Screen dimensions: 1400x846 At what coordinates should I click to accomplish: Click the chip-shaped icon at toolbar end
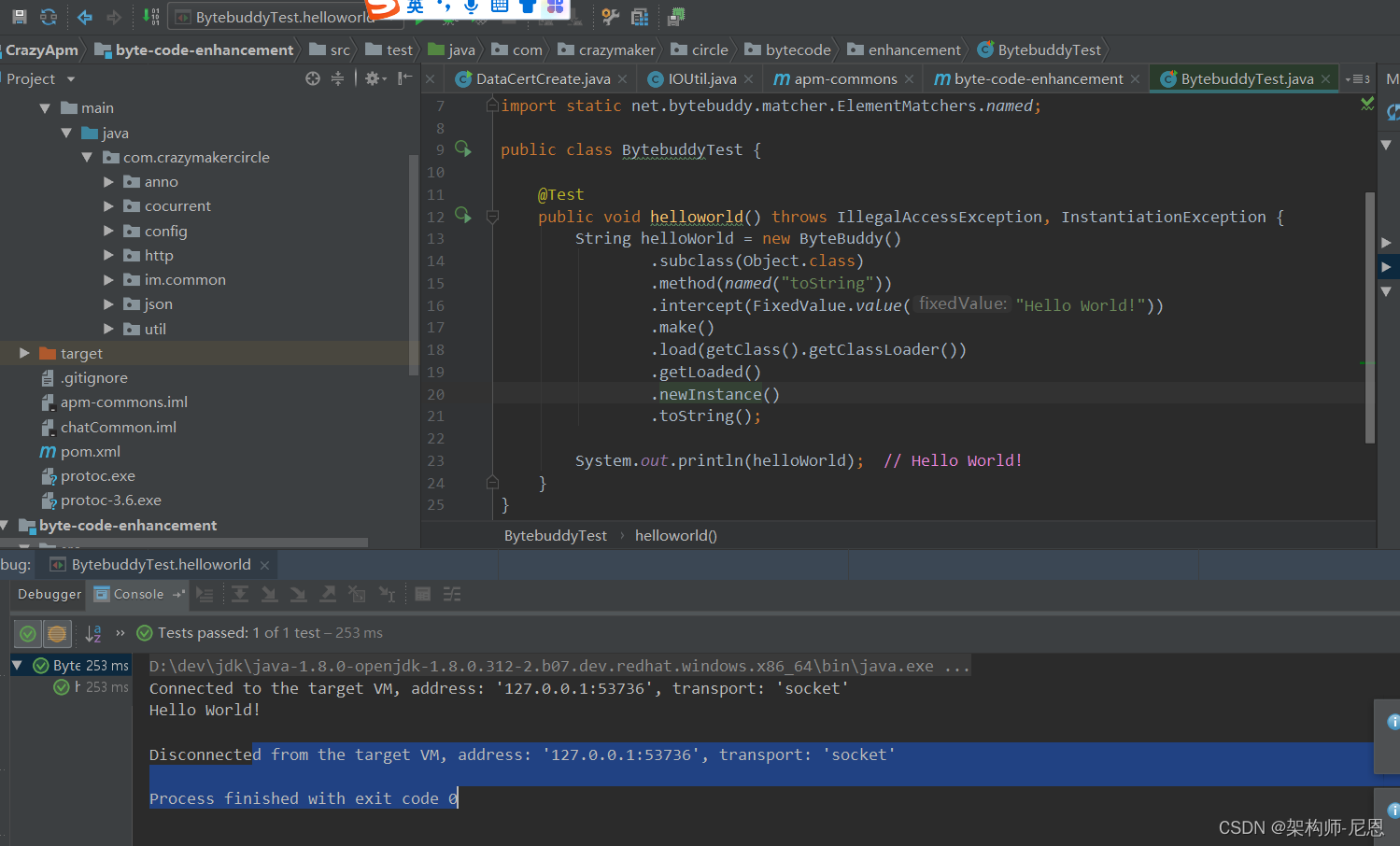coord(677,17)
